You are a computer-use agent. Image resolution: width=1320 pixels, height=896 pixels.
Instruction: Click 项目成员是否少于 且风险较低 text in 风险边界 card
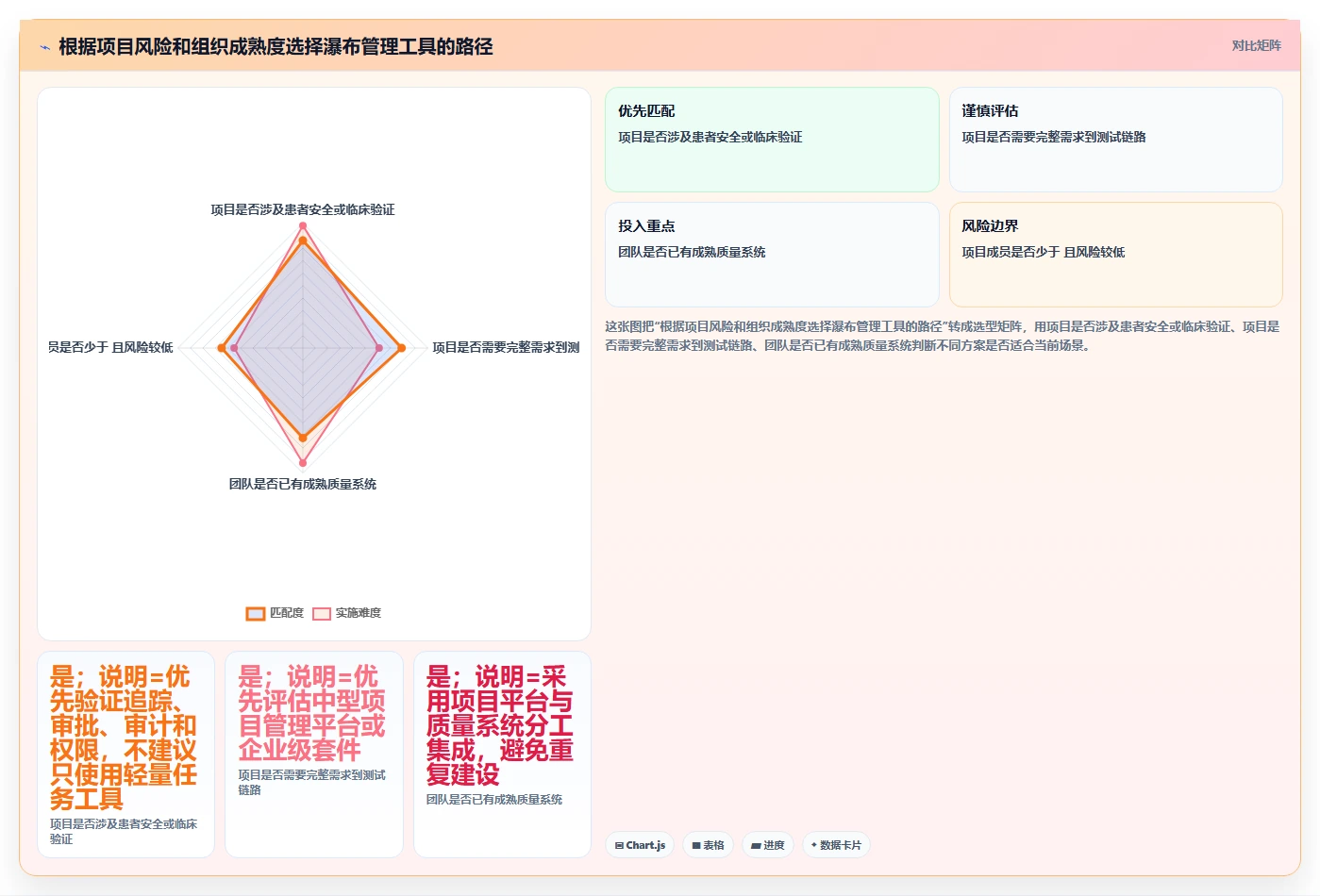[x=1043, y=252]
